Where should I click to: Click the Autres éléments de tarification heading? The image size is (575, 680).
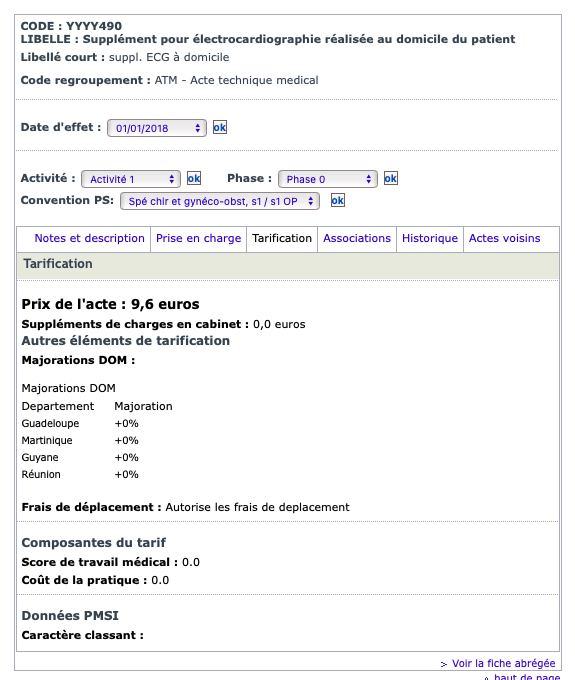click(126, 341)
